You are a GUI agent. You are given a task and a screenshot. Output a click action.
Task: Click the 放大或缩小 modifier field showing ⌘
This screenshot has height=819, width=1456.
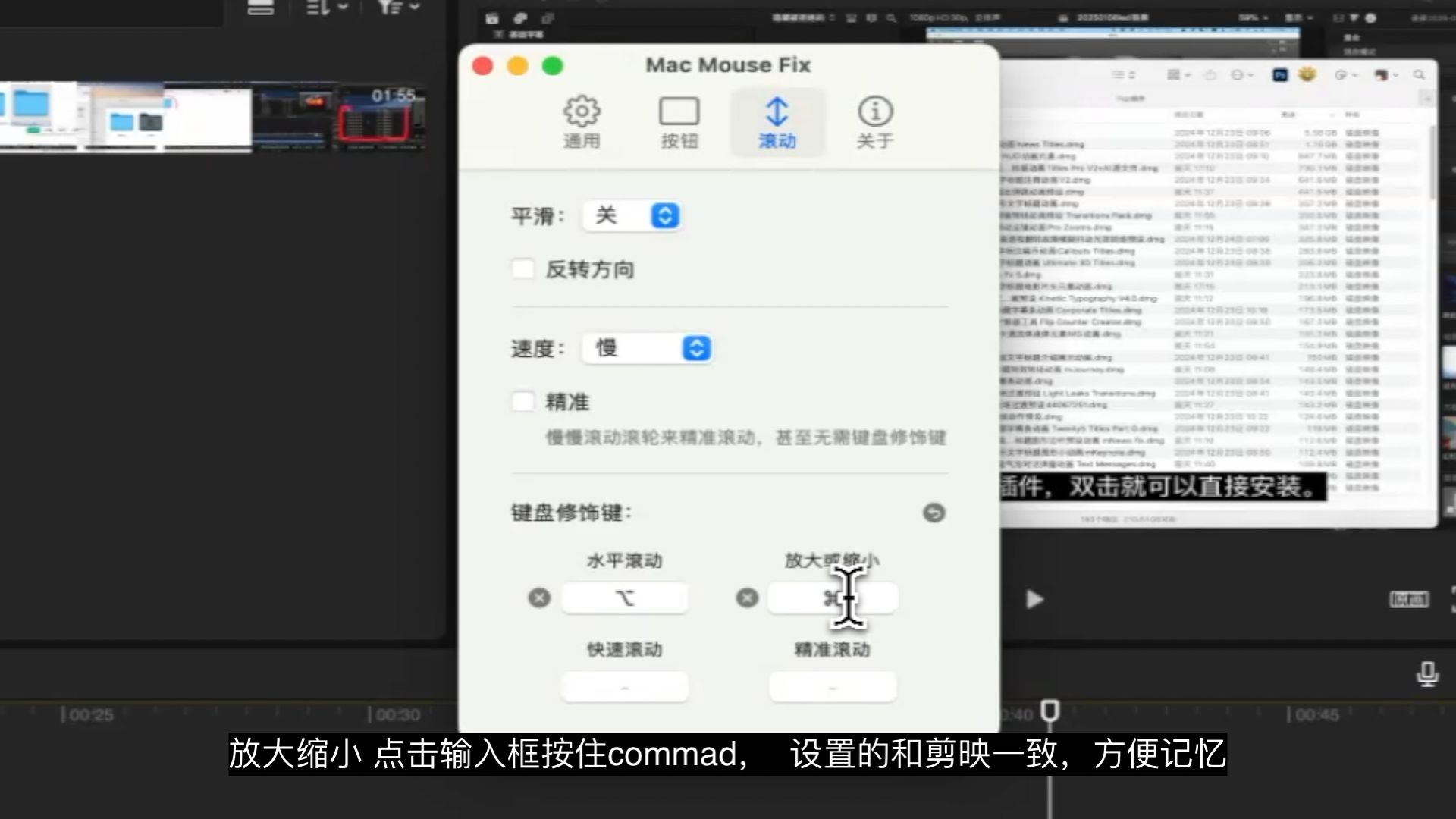coord(833,598)
